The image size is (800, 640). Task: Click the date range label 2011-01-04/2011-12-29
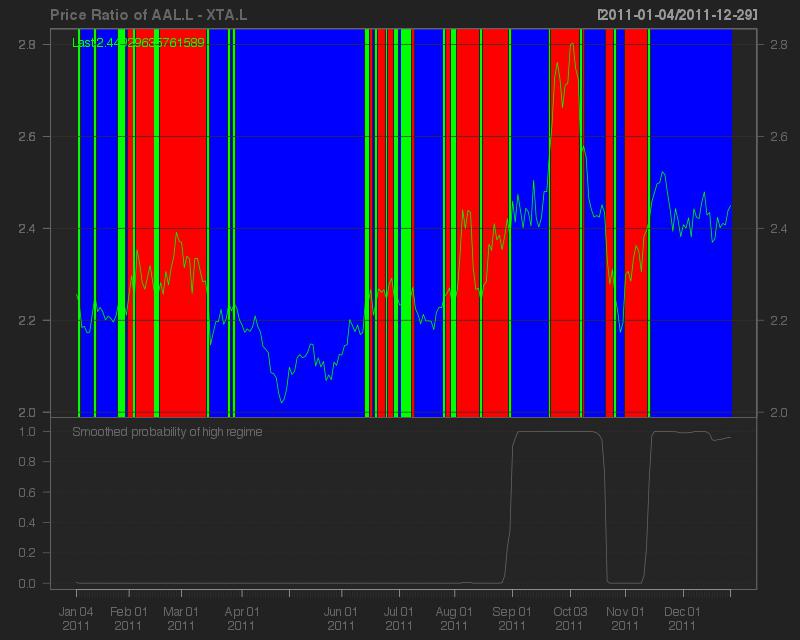[677, 15]
